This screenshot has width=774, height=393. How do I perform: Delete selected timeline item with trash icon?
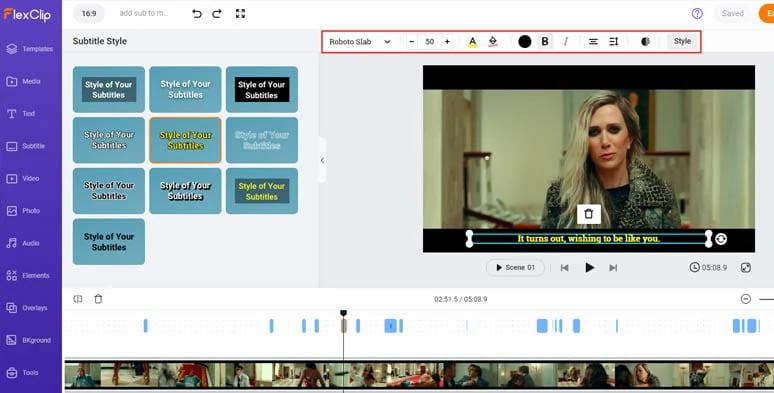[98, 299]
